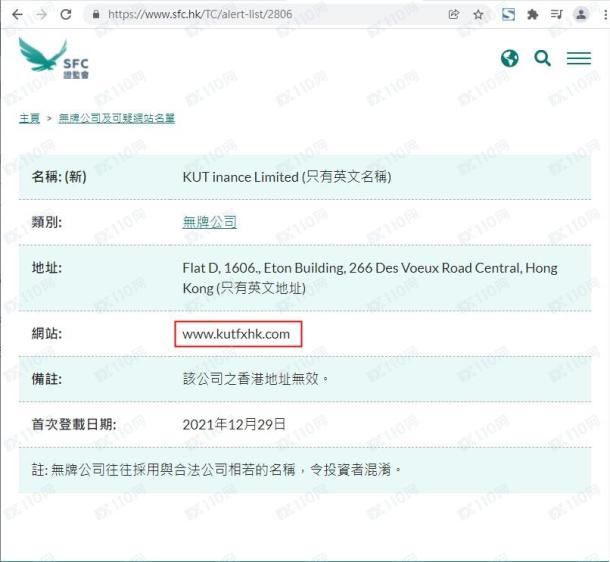Click the remark 該公司之香港地址無效

(x=255, y=379)
